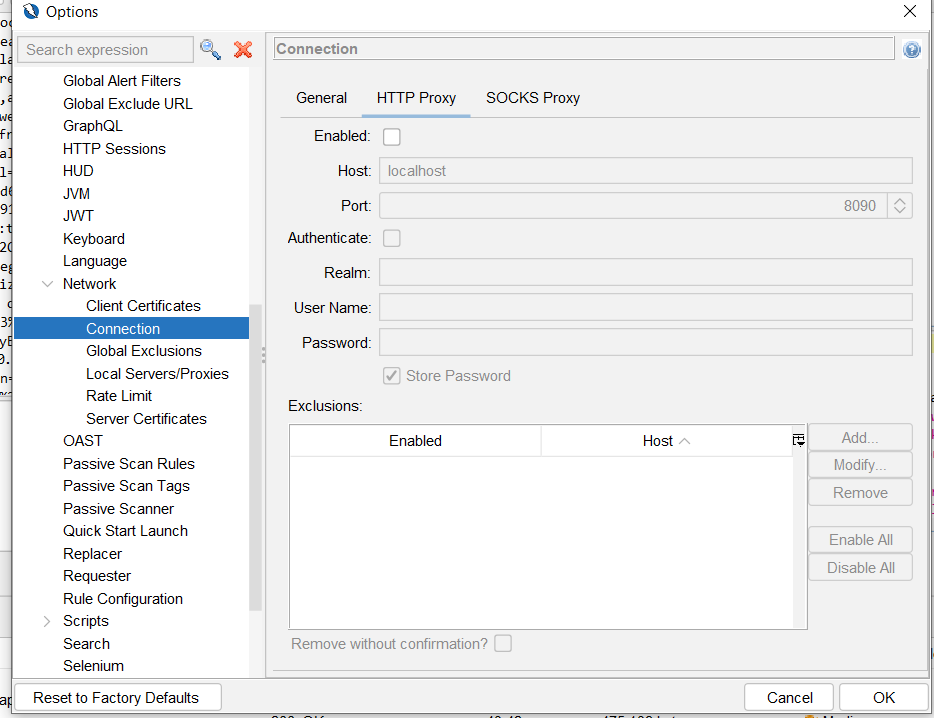Screen dimensions: 934x718
Task: Click the Enable All button
Action: [860, 540]
